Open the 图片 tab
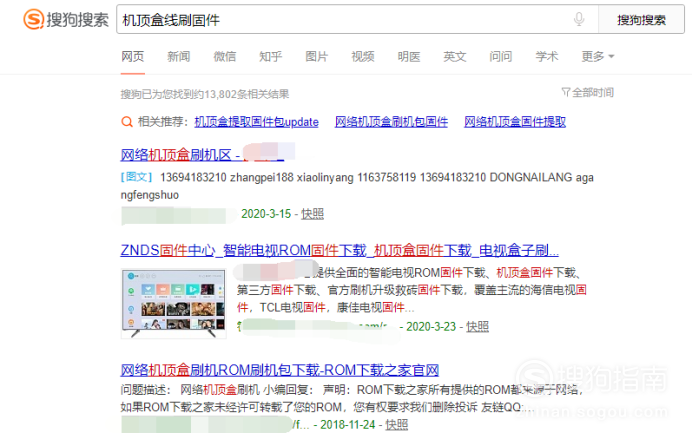The width and height of the screenshot is (692, 446). click(x=316, y=56)
